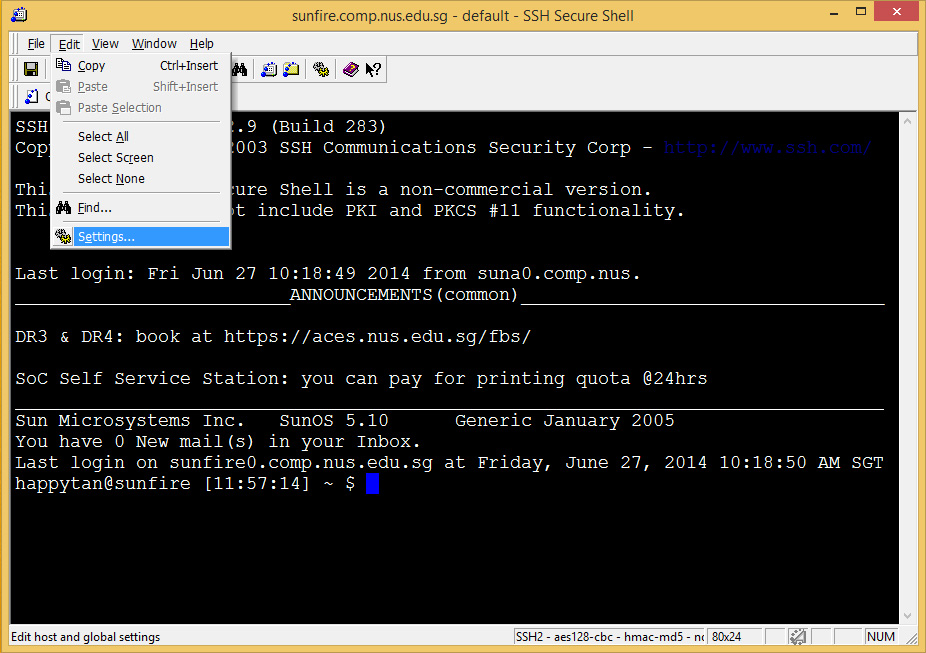The image size is (926, 653).
Task: Choose Find... in Edit menu
Action: pyautogui.click(x=141, y=208)
